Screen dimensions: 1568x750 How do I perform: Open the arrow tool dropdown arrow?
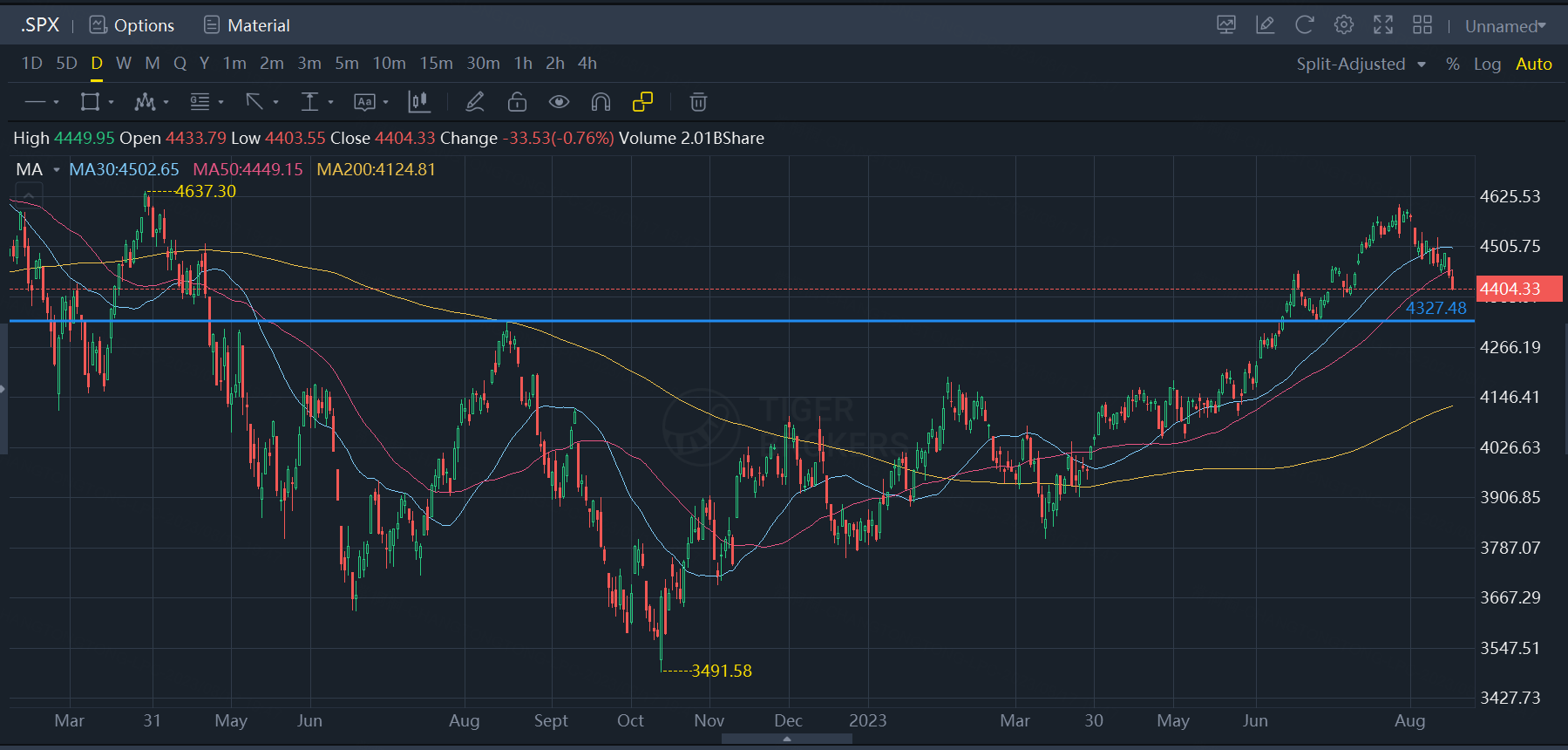[x=275, y=103]
